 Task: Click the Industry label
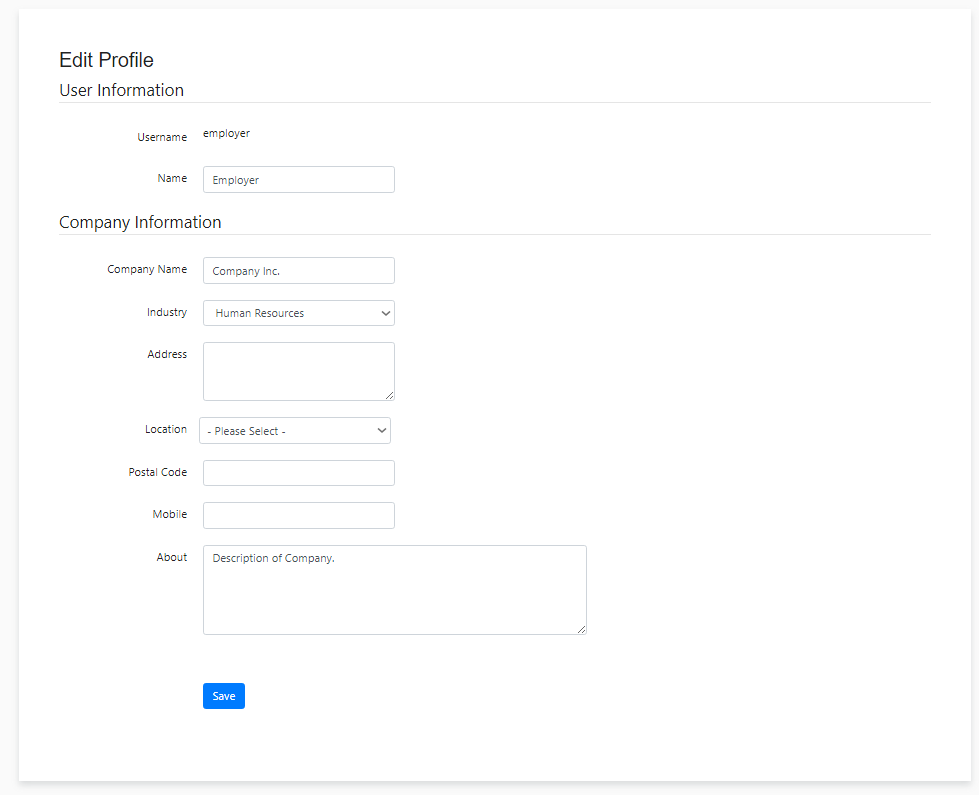(167, 312)
